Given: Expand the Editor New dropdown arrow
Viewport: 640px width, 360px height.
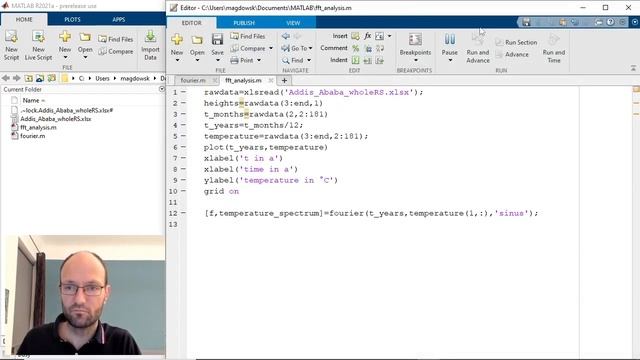Looking at the screenshot, I should [x=177, y=60].
